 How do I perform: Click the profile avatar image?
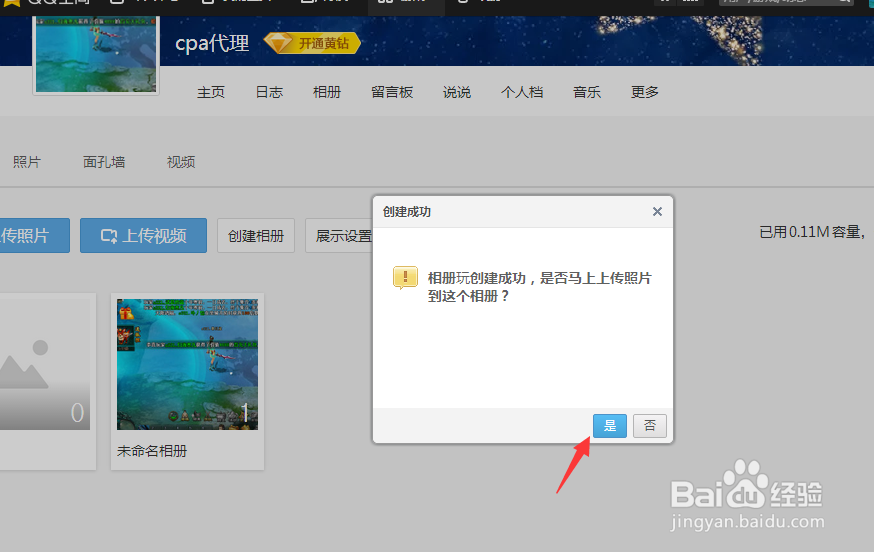click(x=96, y=54)
